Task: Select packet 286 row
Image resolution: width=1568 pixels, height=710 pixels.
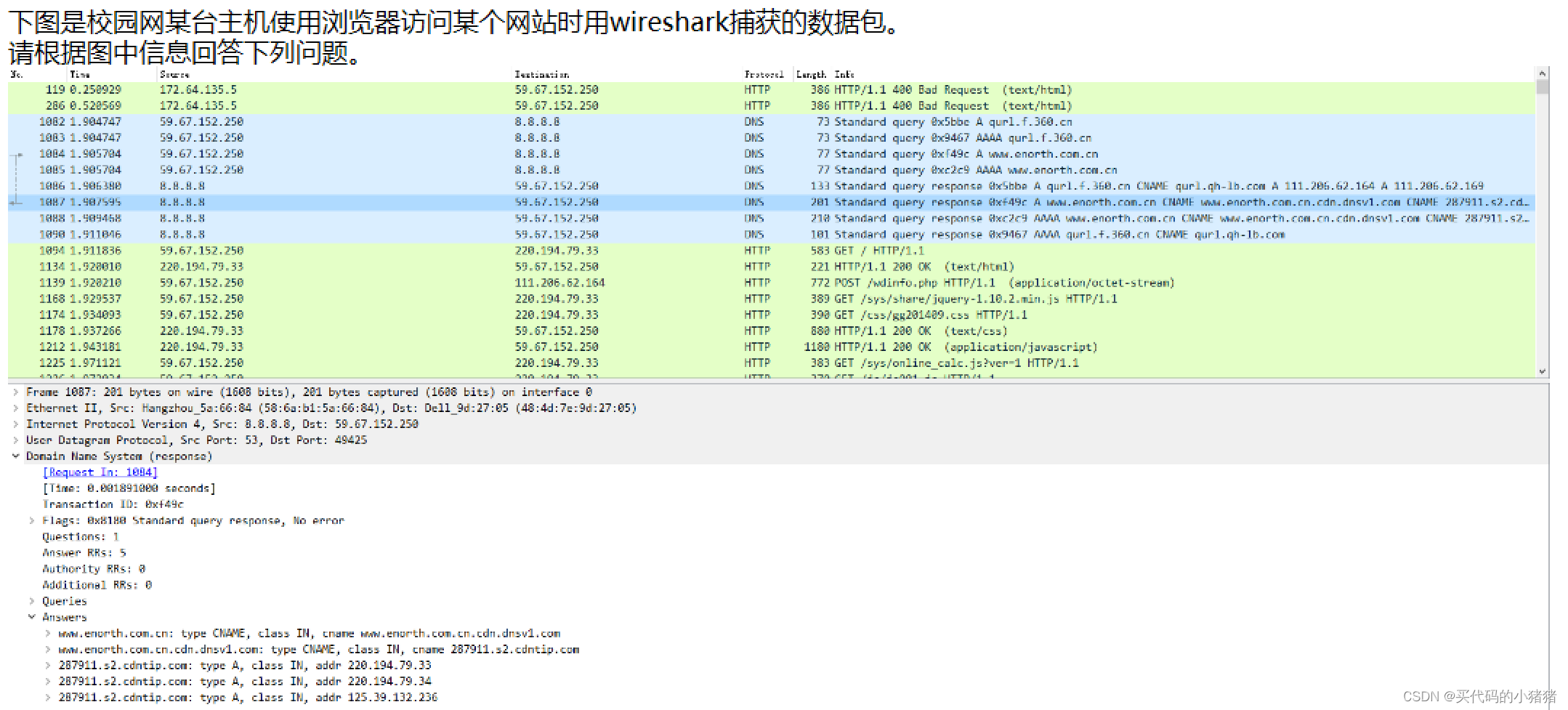Action: pyautogui.click(x=772, y=105)
